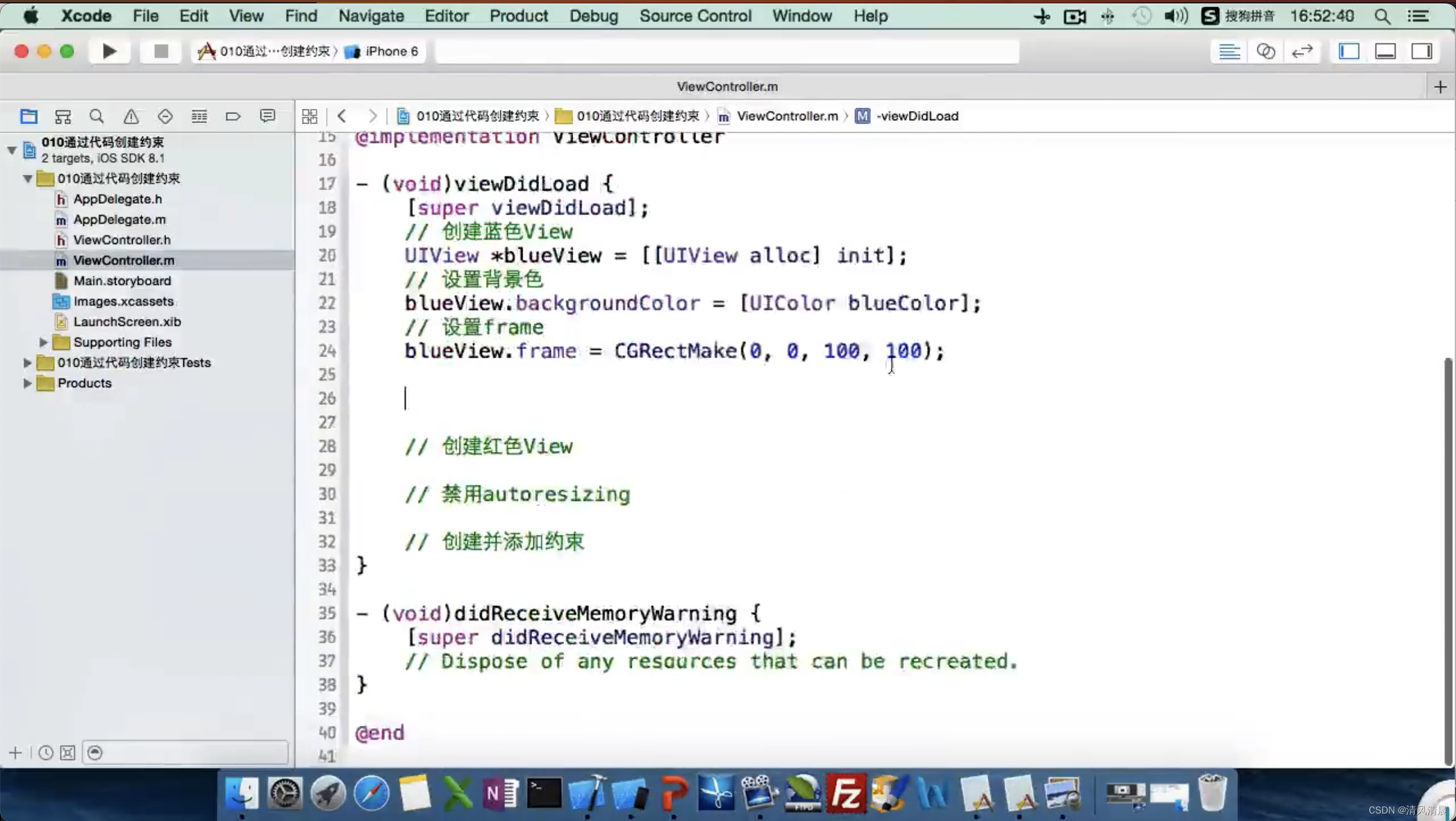The image size is (1456, 821).
Task: Open Terminal from the Dock
Action: point(544,793)
